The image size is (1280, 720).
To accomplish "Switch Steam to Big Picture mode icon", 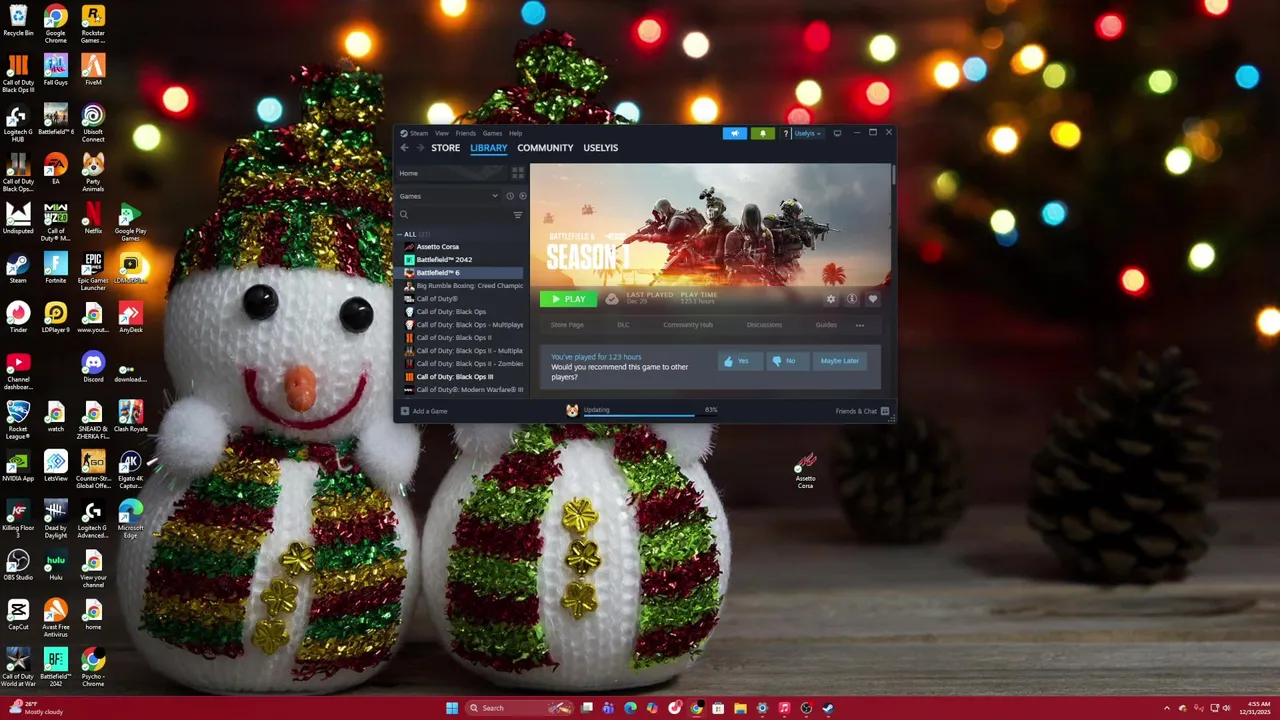I will [837, 133].
